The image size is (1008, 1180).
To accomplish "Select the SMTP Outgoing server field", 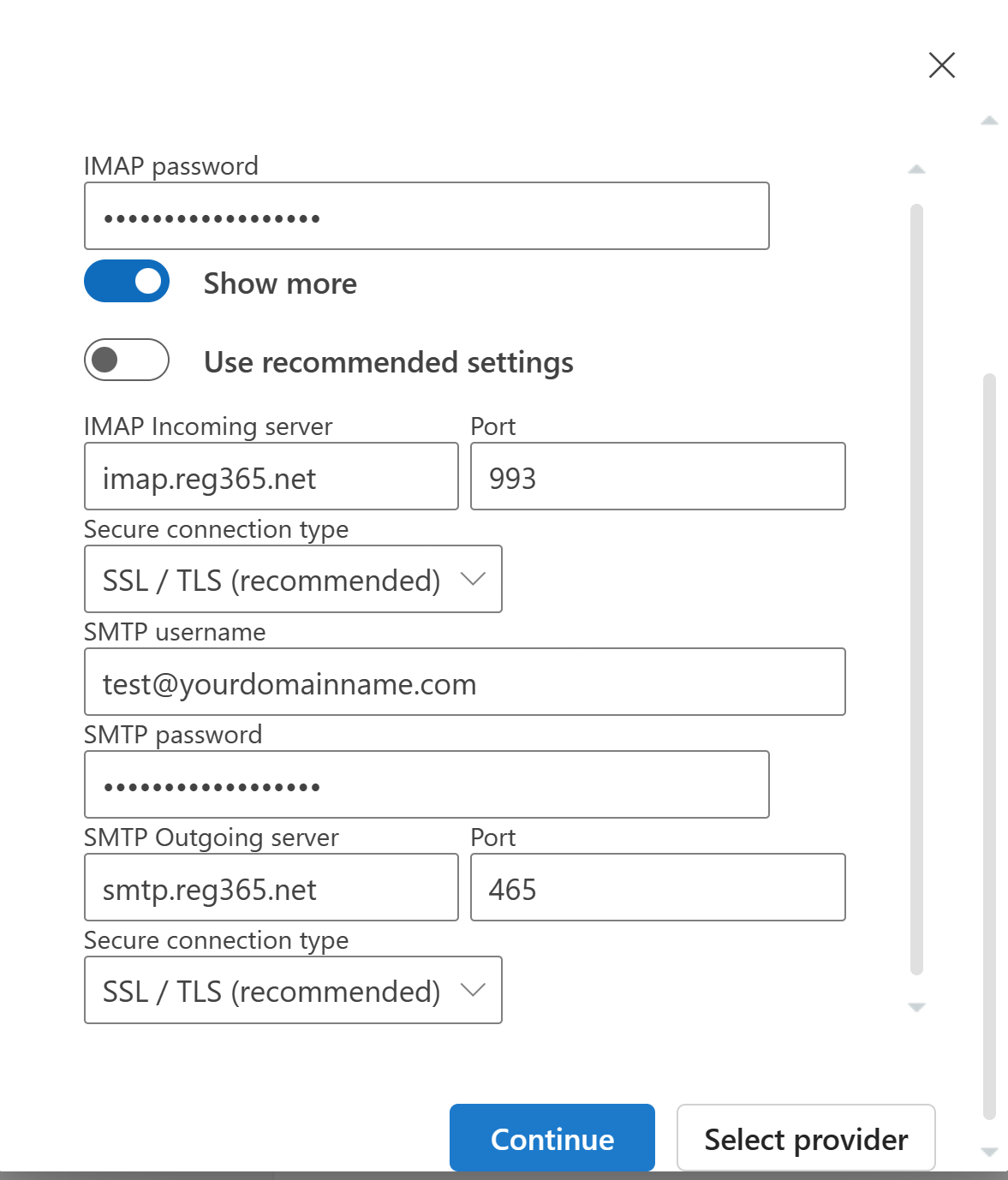I will point(271,887).
